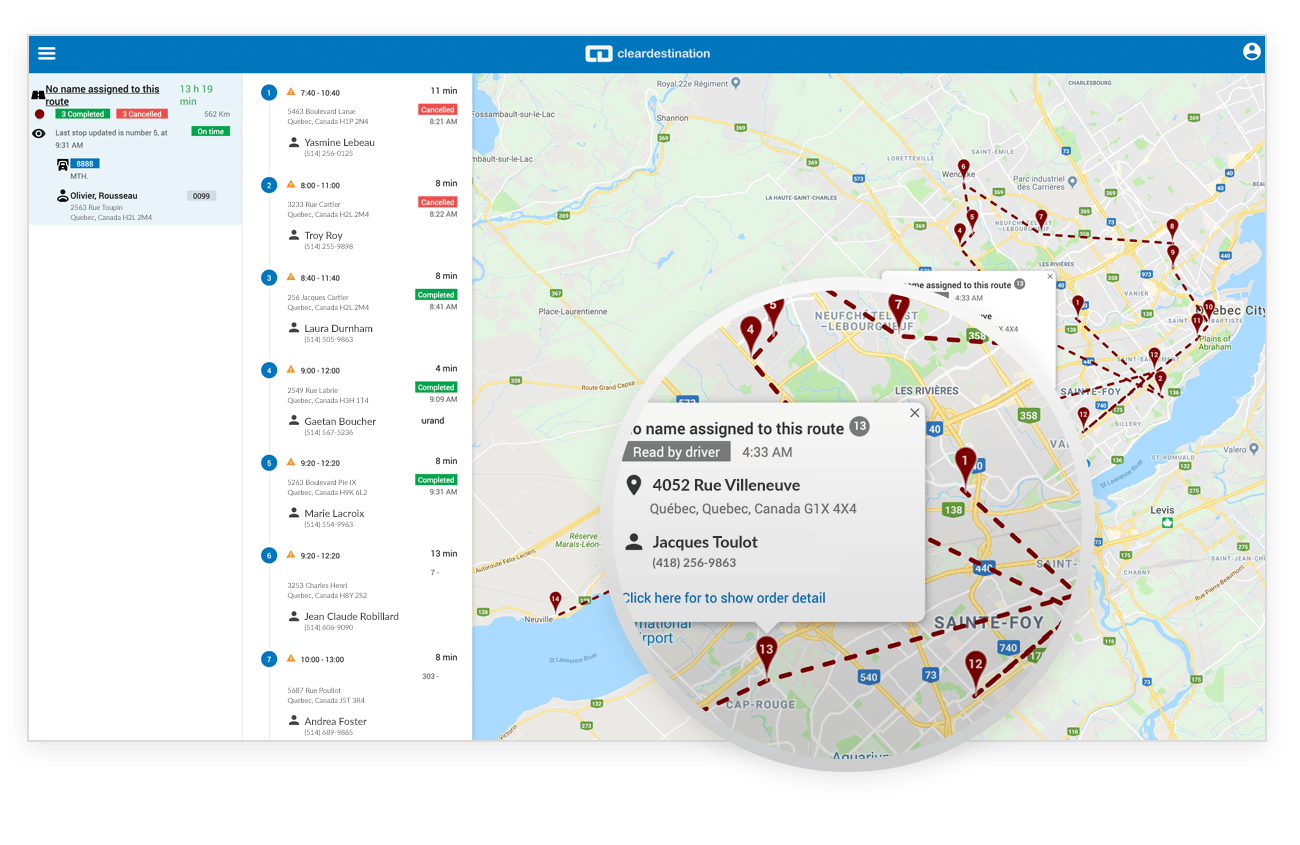Click warning triangle next to 8:40 - 11:40

click(291, 277)
